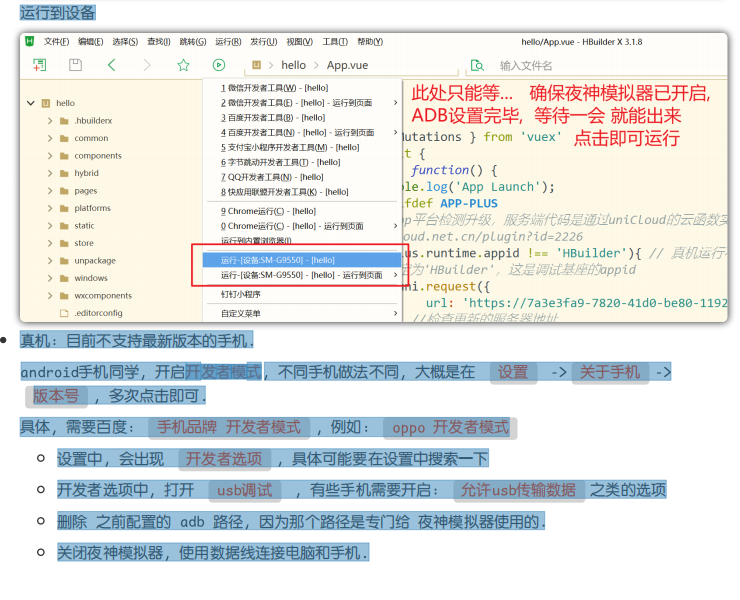This screenshot has height=600, width=740.
Task: Select 快应用联盟开发者工具(K) entry
Action: click(x=302, y=192)
